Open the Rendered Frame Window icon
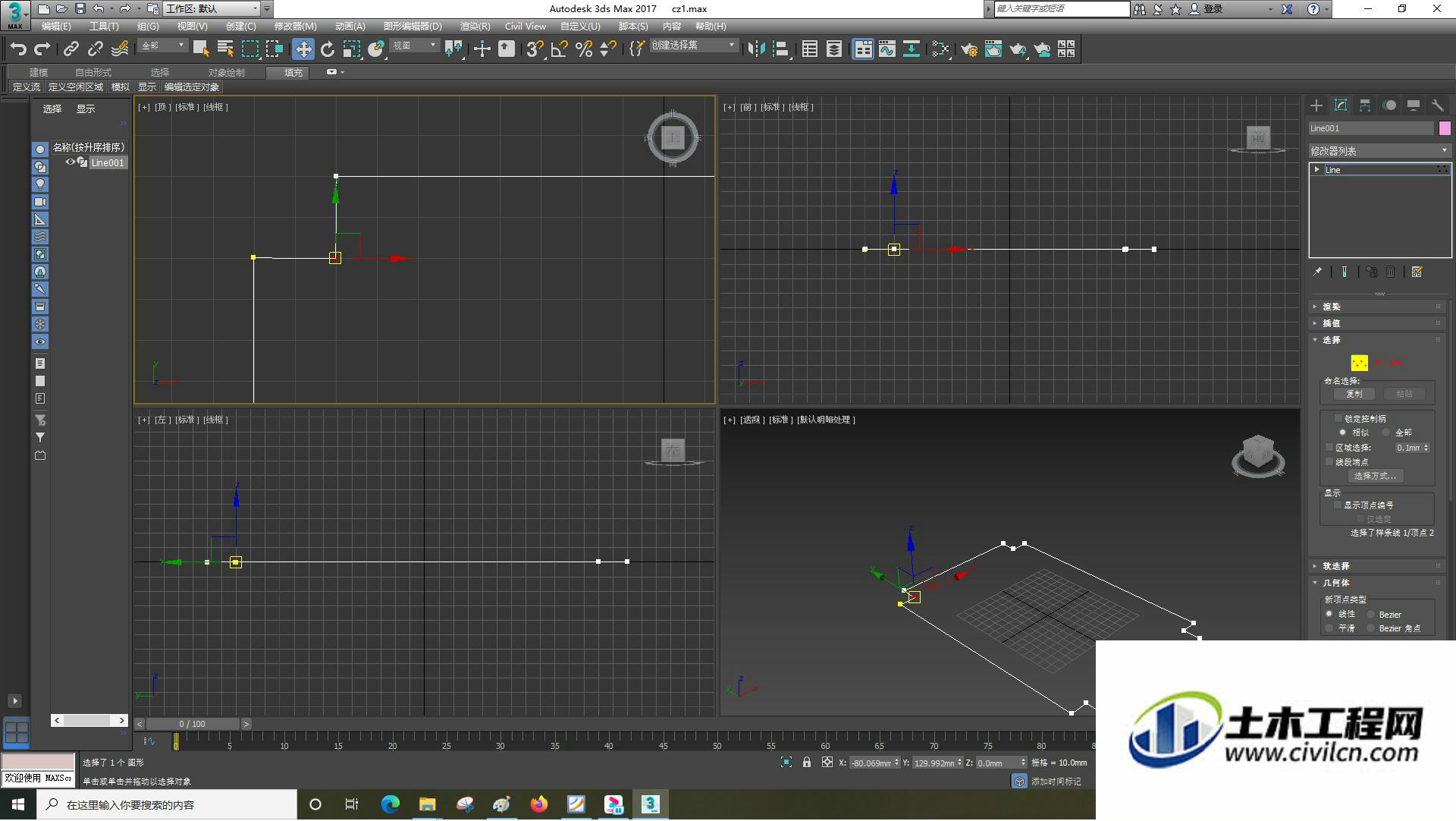The image size is (1456, 821). point(993,49)
